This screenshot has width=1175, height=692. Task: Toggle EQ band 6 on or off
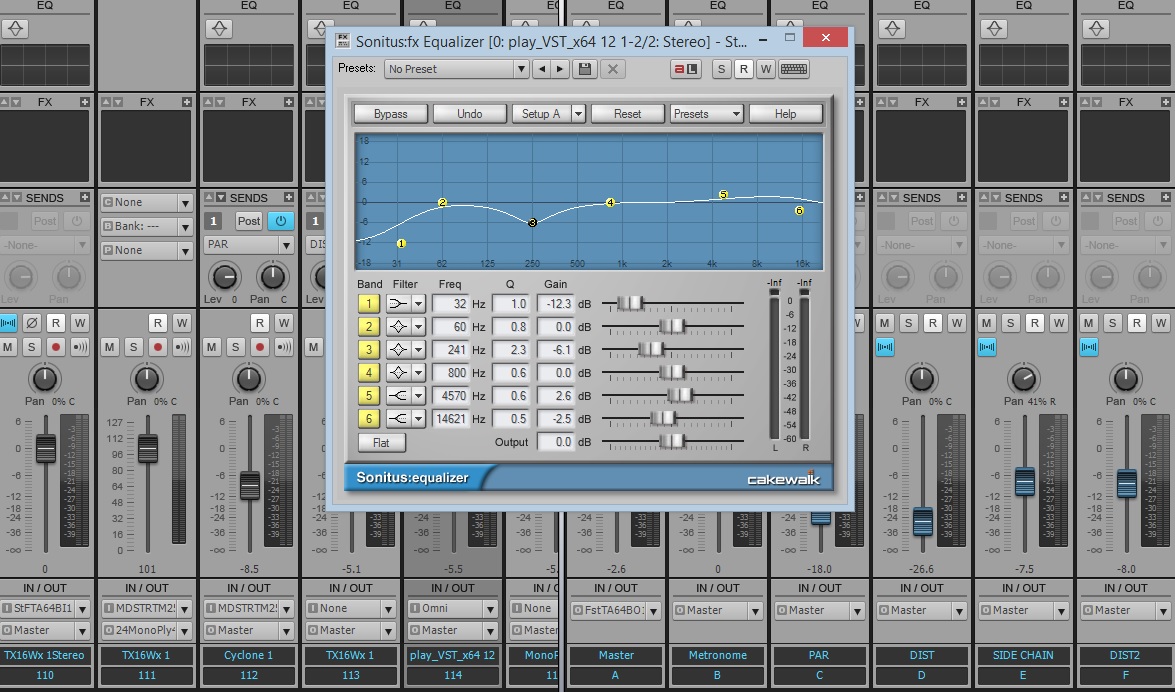click(x=369, y=418)
